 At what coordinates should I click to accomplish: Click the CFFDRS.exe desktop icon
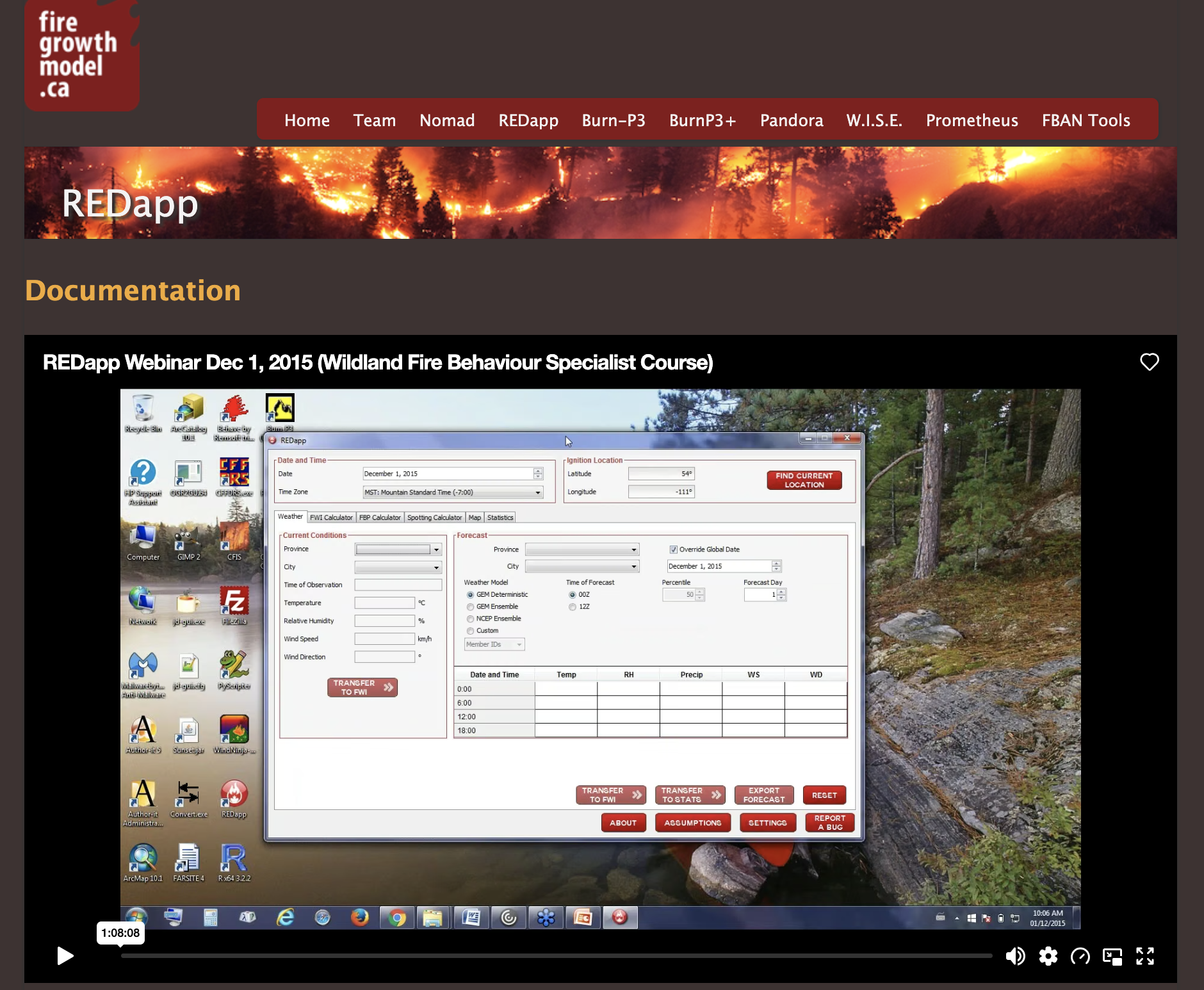coord(234,477)
